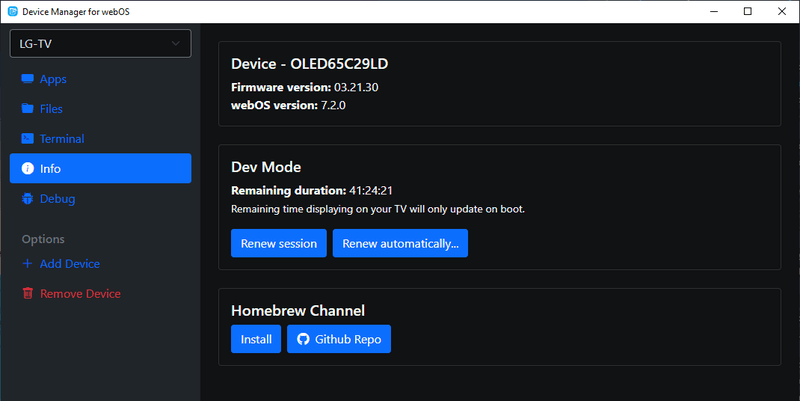Minimize the Device Manager window
800x401 pixels.
point(714,11)
